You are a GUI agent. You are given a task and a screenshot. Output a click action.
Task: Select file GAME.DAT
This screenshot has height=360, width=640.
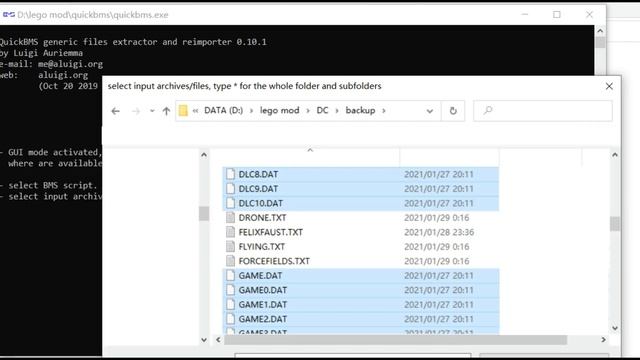point(360,276)
